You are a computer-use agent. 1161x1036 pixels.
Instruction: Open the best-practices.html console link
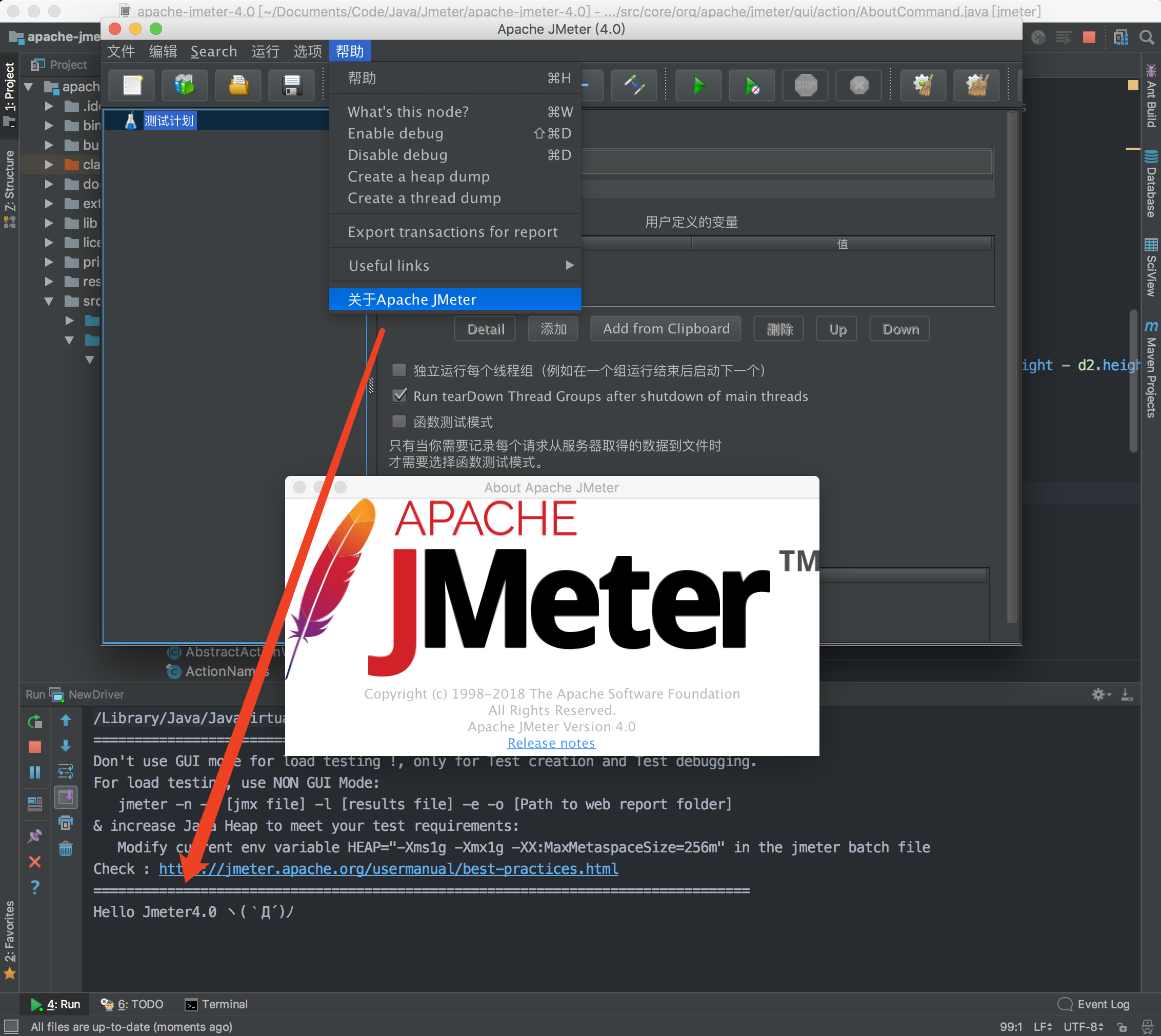pos(388,869)
